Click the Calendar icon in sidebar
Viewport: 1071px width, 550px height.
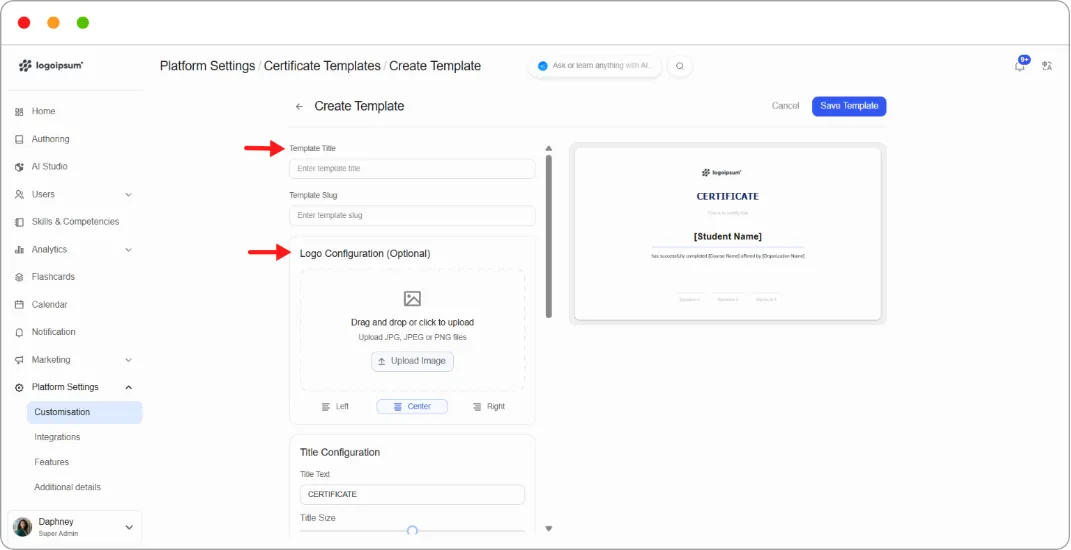[x=19, y=305]
